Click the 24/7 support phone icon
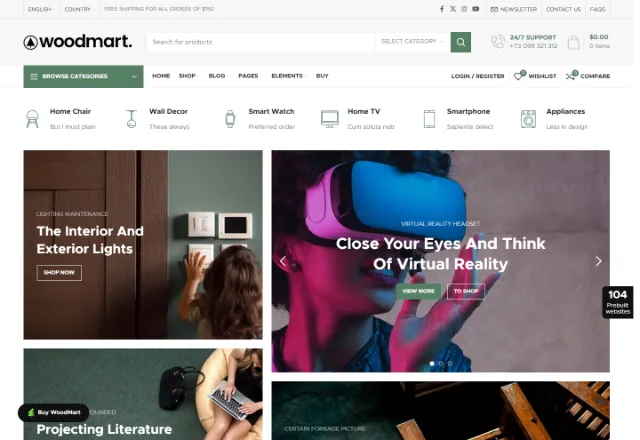This screenshot has width=640, height=440. pos(498,42)
